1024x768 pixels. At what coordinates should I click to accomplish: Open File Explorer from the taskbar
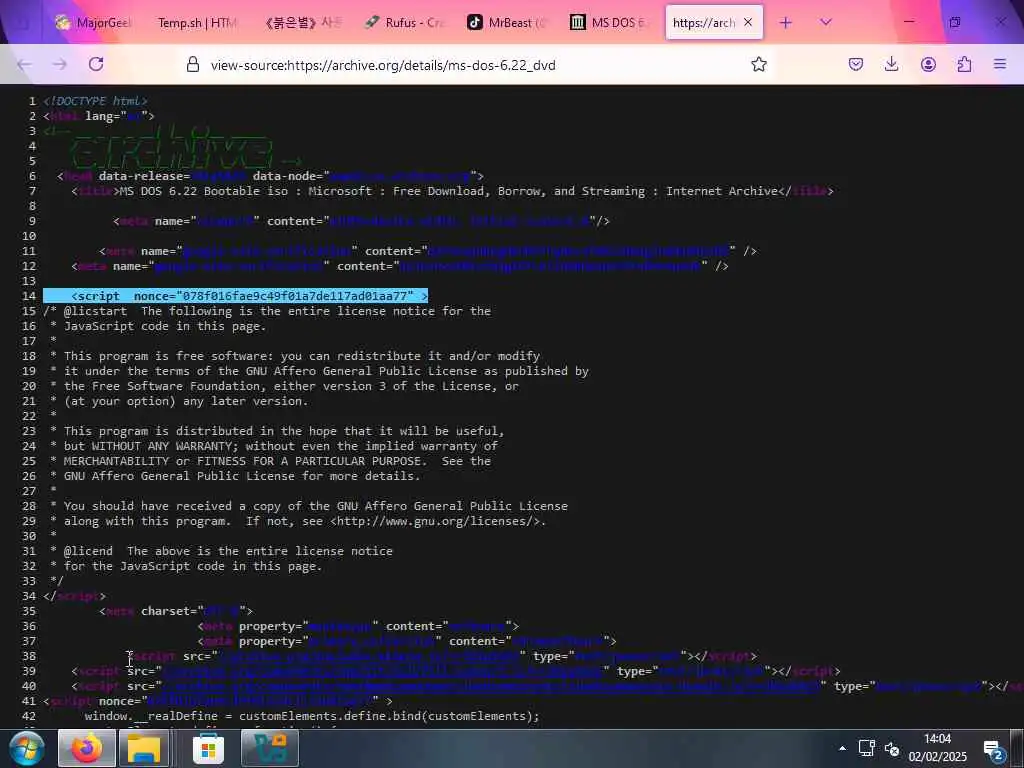[144, 748]
